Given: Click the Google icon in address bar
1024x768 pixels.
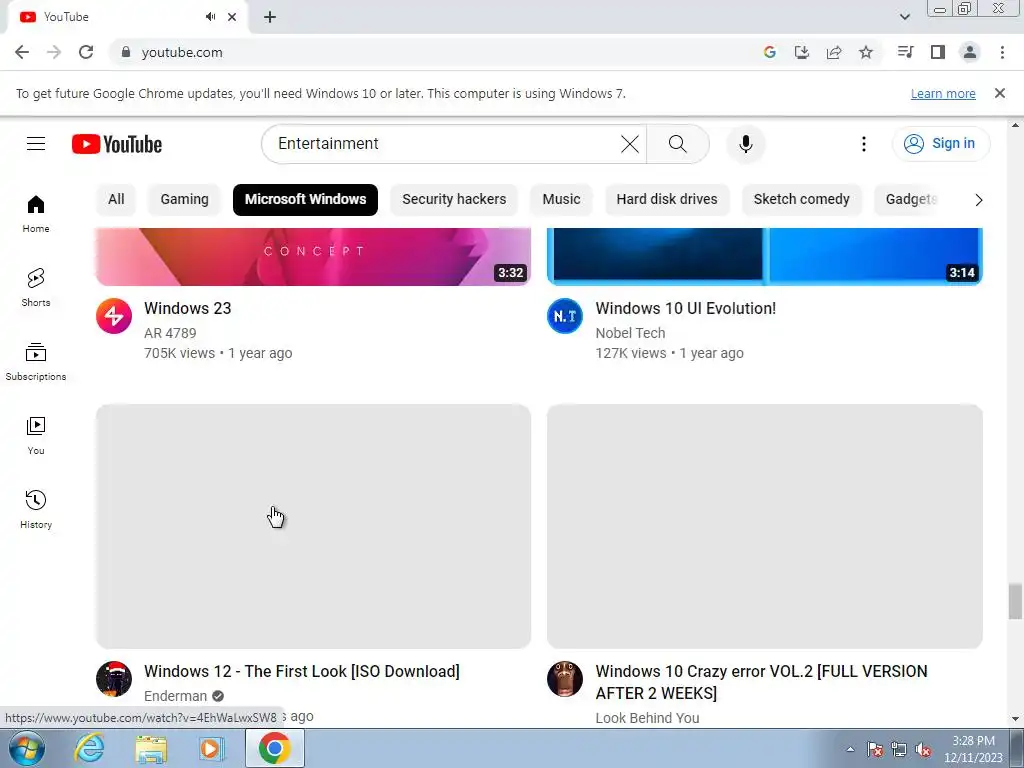Looking at the screenshot, I should [770, 52].
